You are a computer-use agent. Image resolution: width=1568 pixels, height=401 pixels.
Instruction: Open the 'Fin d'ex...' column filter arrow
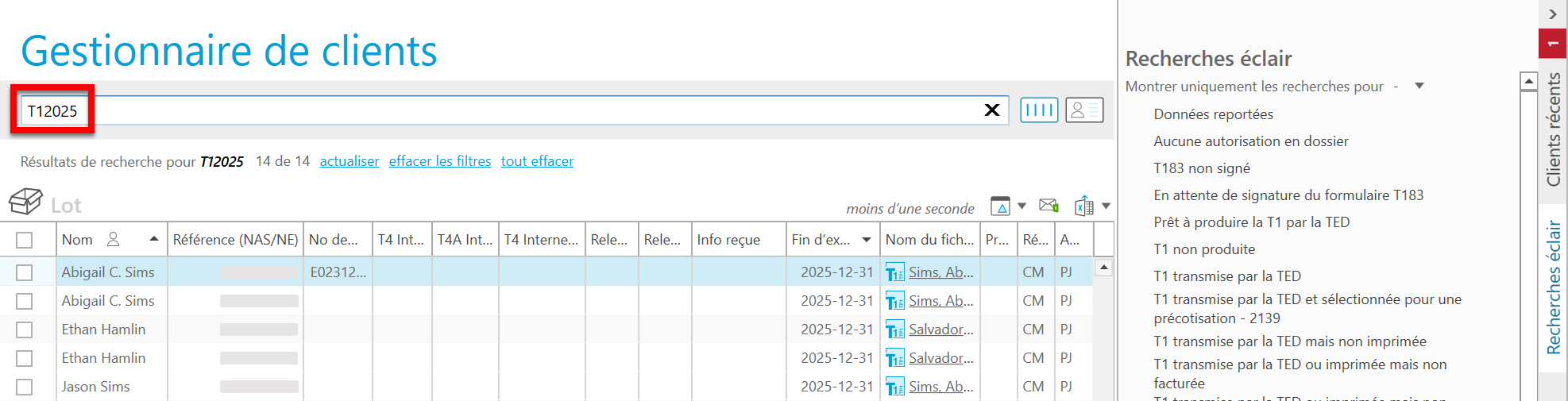(867, 240)
